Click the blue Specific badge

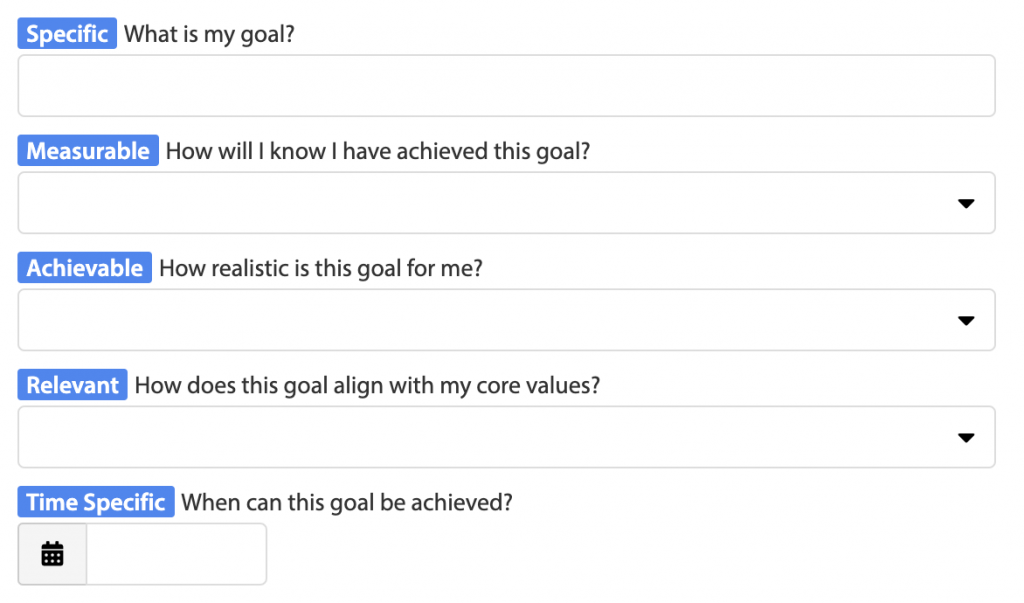click(67, 33)
